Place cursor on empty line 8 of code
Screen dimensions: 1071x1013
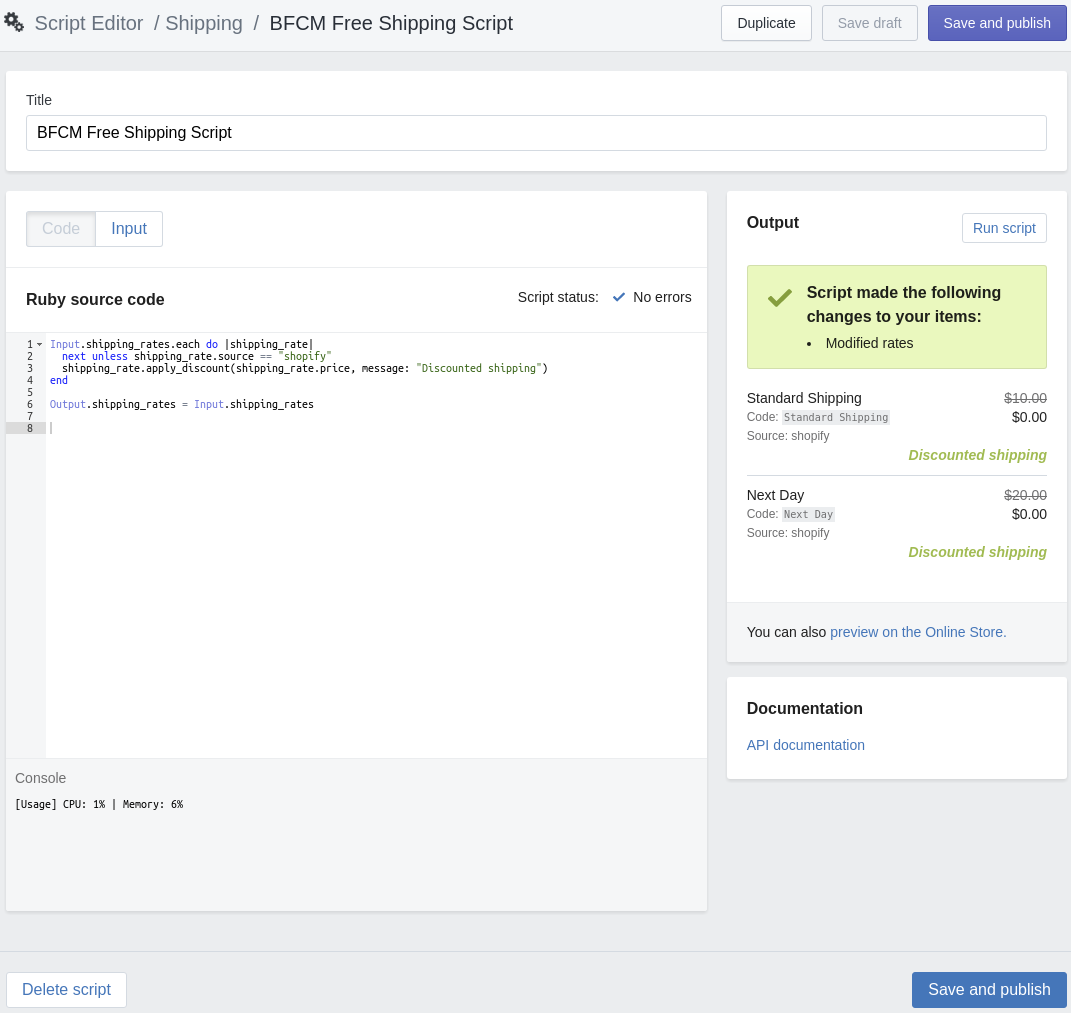pos(376,428)
